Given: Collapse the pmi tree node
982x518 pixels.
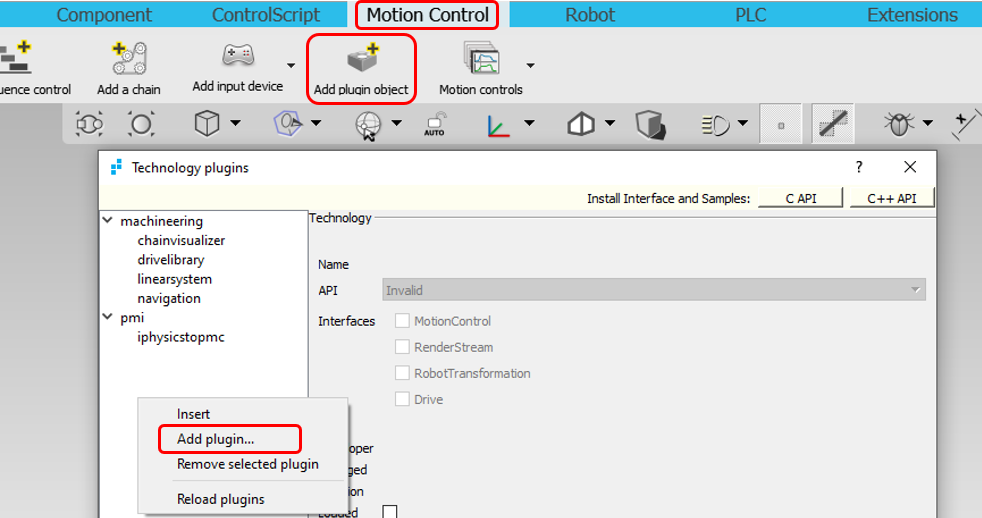Looking at the screenshot, I should point(108,318).
